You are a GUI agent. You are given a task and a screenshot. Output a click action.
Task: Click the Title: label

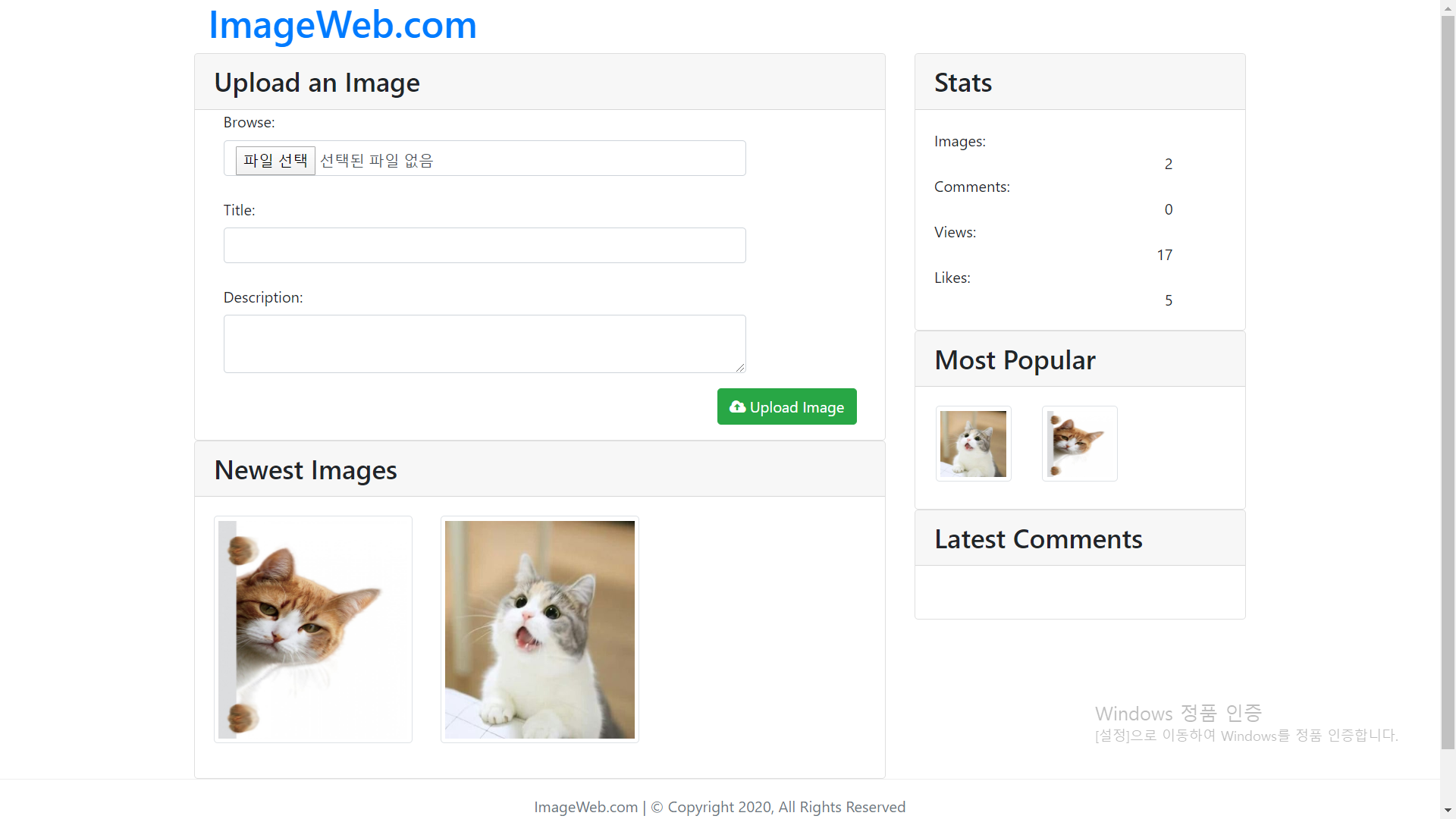[x=239, y=210]
